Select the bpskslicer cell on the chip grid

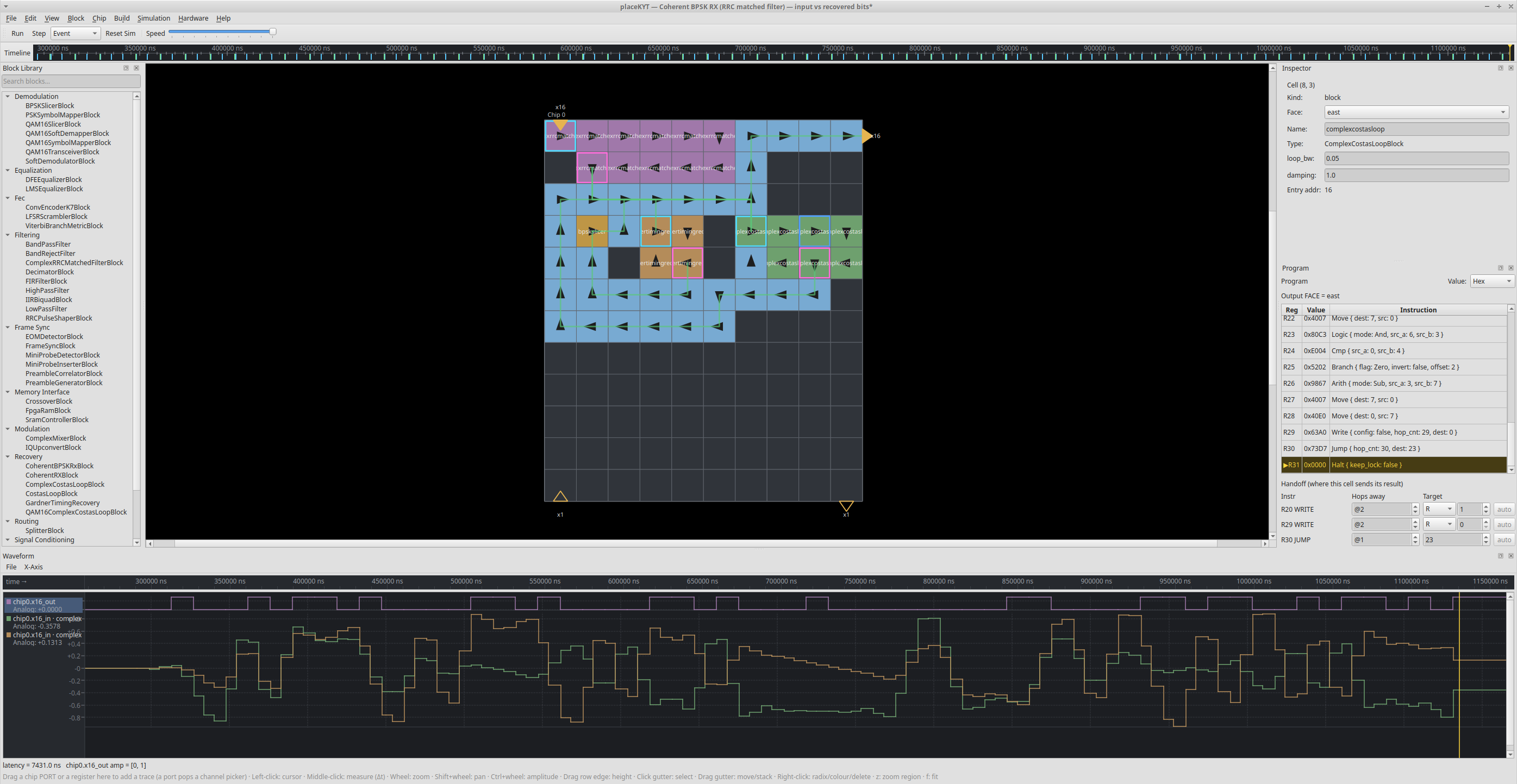[592, 231]
